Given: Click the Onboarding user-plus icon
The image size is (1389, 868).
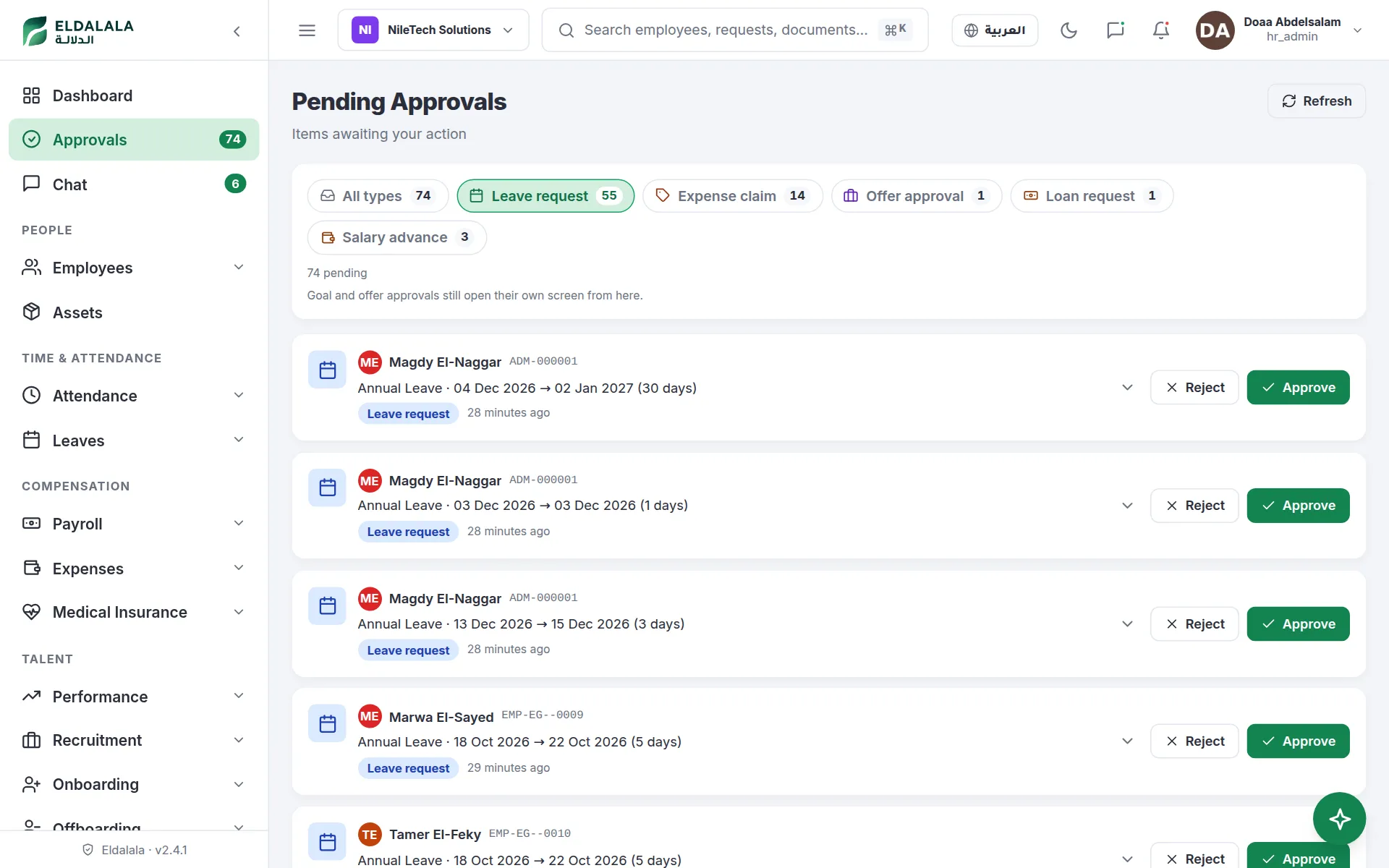Looking at the screenshot, I should point(31,784).
